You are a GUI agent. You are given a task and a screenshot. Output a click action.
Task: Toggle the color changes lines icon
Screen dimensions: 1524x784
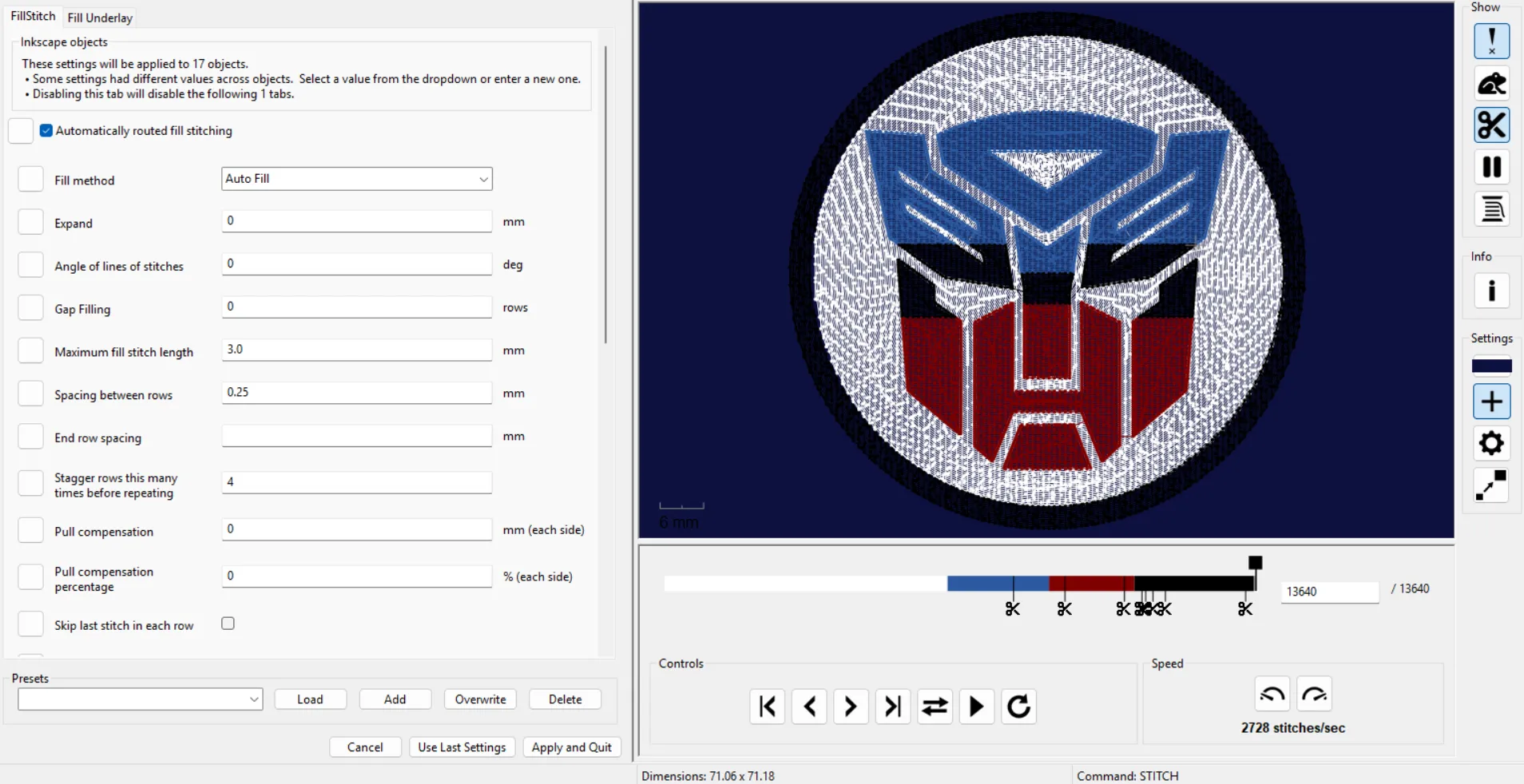coord(1491,209)
